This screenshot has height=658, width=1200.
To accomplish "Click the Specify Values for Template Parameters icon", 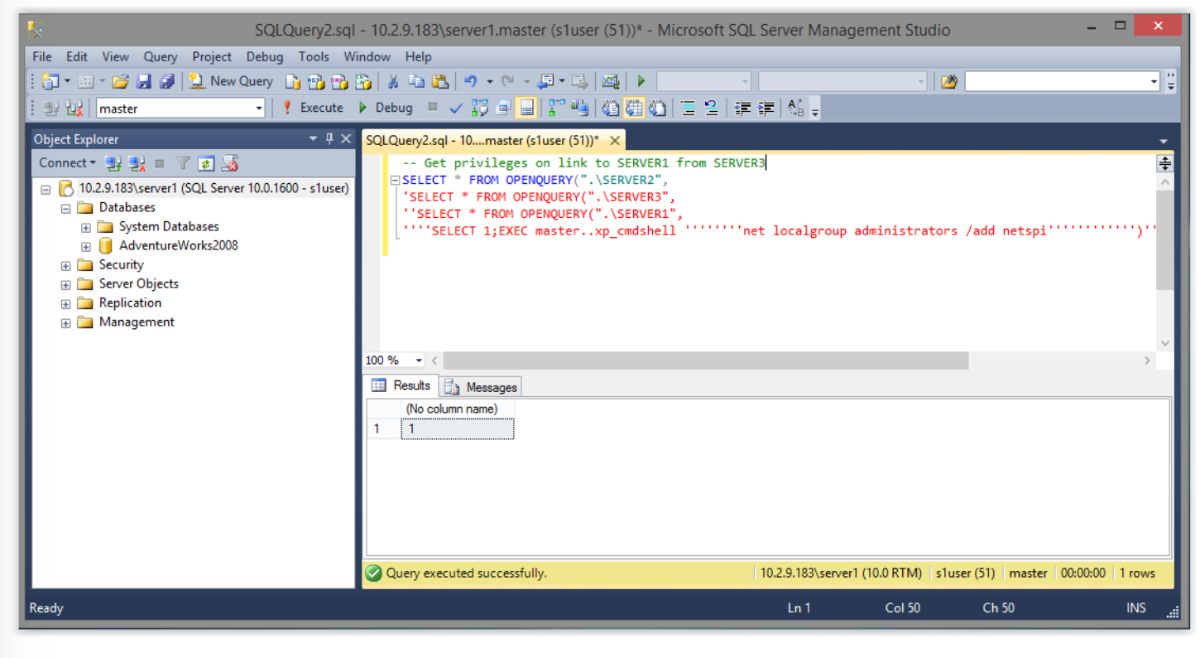I will click(796, 107).
